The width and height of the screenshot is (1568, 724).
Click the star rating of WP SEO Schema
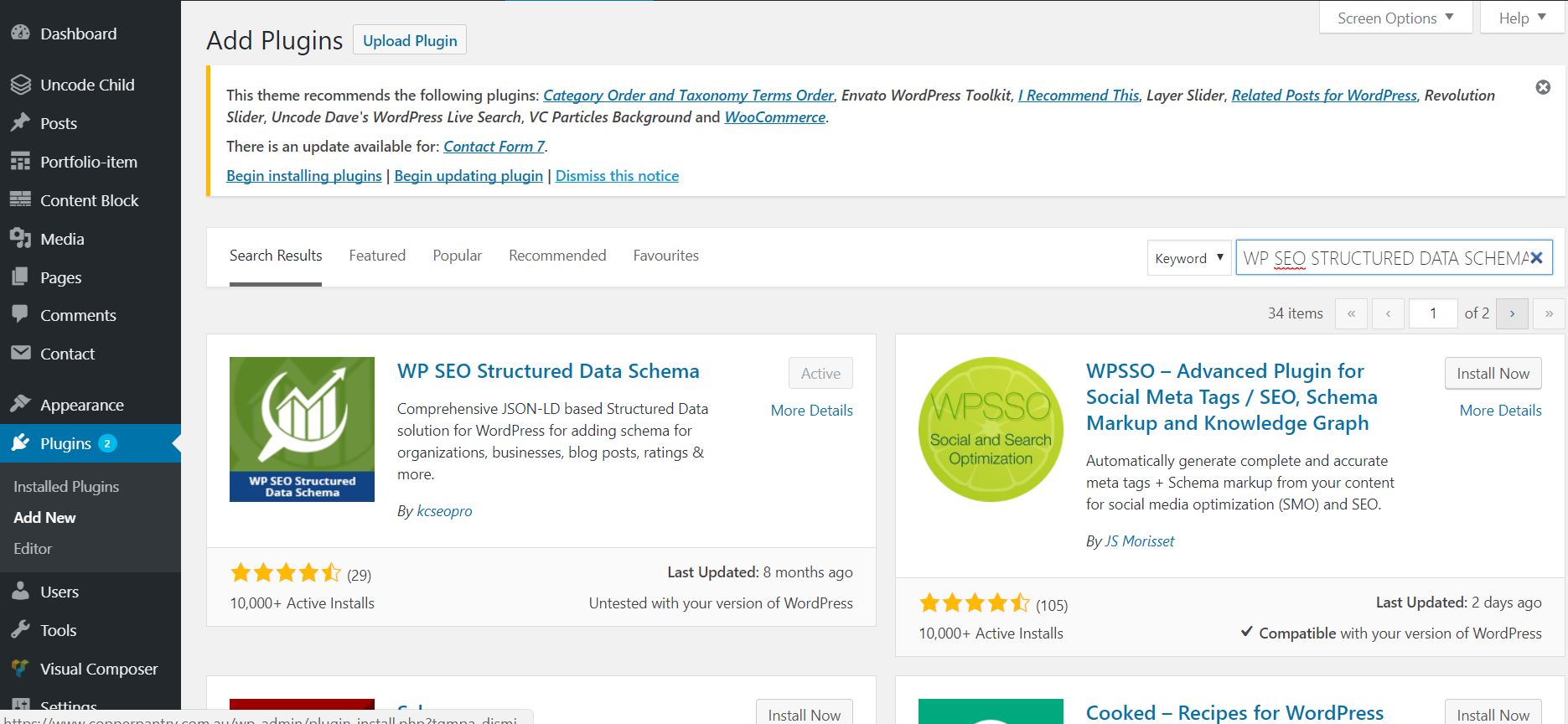click(x=286, y=573)
